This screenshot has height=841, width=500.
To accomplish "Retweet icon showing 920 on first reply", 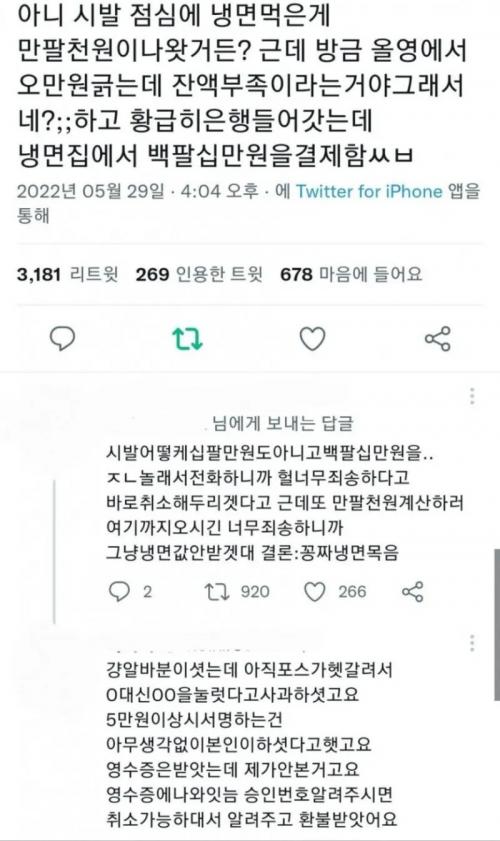I will click(x=237, y=592).
